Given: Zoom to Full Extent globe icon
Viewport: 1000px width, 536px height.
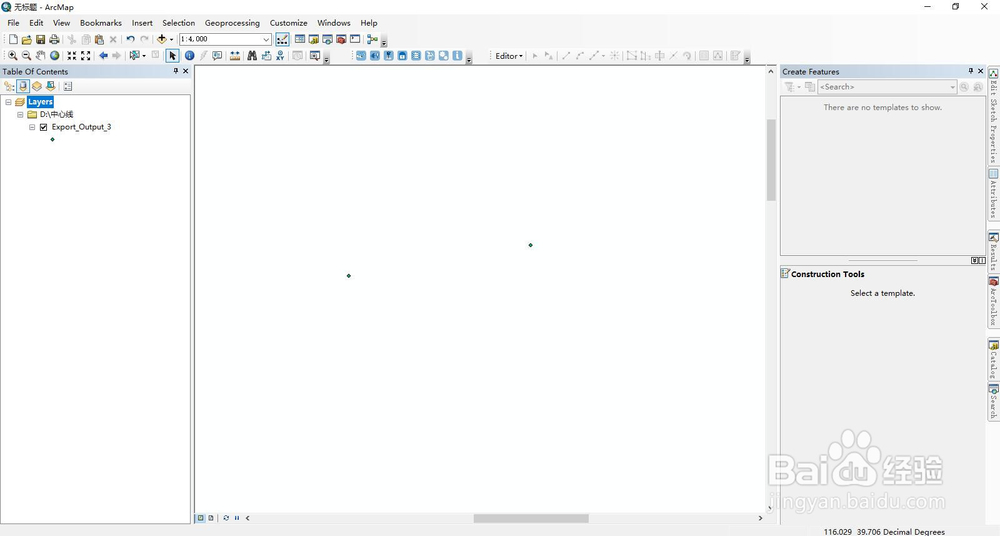Looking at the screenshot, I should pyautogui.click(x=54, y=56).
